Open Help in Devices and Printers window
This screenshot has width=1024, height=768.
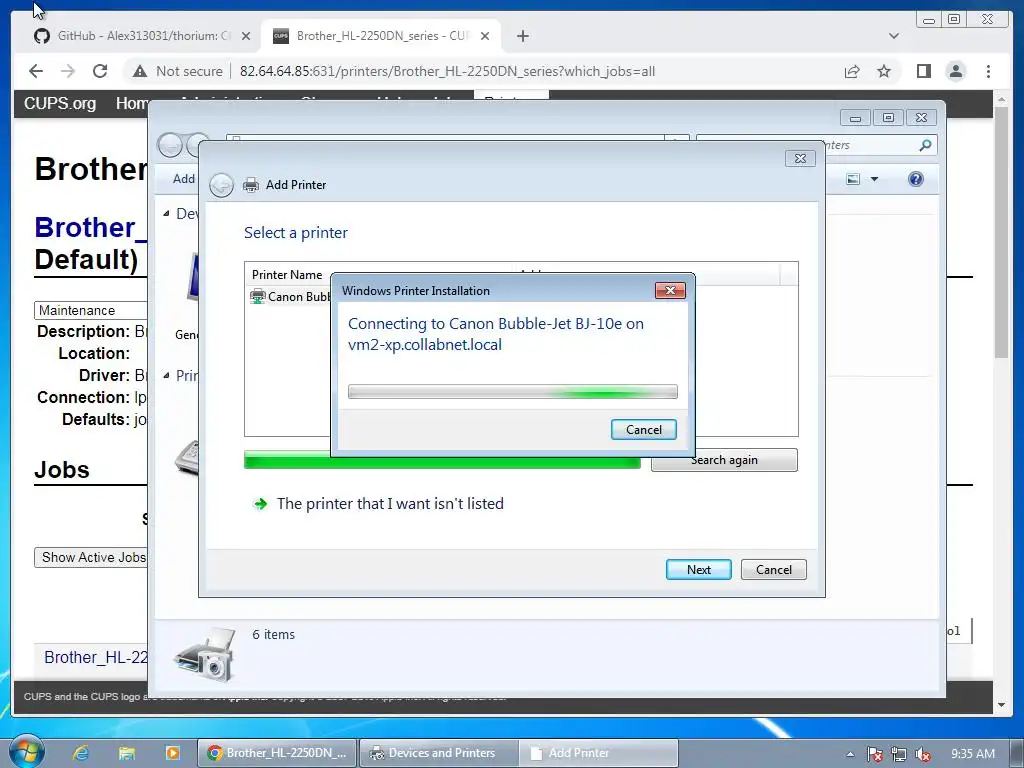pos(916,179)
